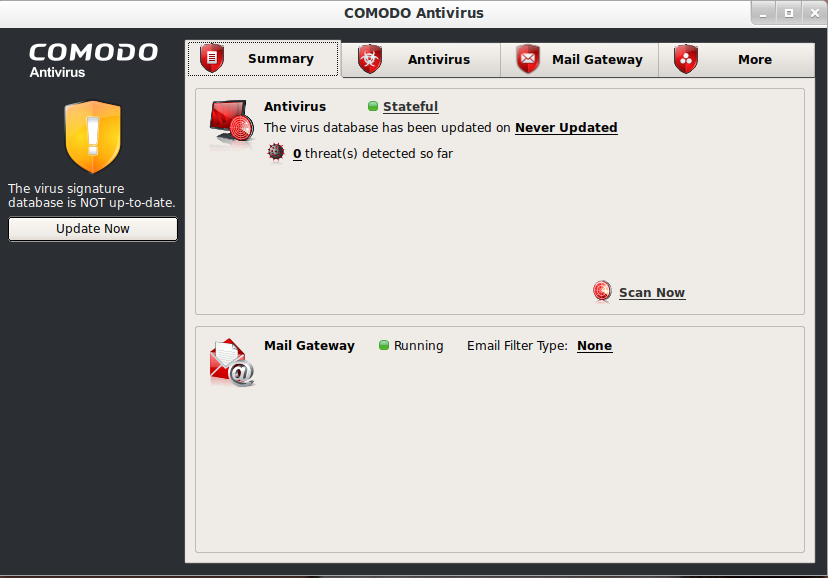828x578 pixels.
Task: Open the Summary tab
Action: [x=263, y=59]
